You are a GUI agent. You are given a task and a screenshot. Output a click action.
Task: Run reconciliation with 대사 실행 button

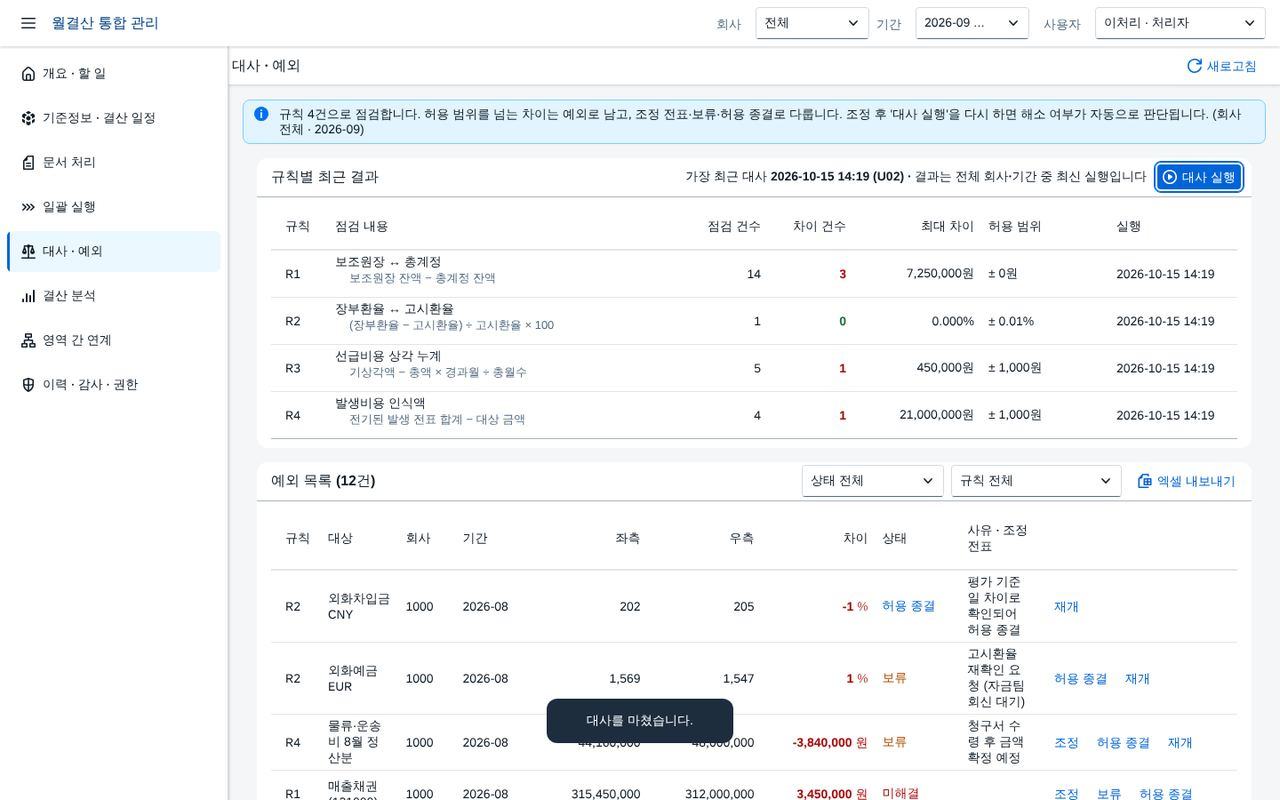pyautogui.click(x=1199, y=177)
